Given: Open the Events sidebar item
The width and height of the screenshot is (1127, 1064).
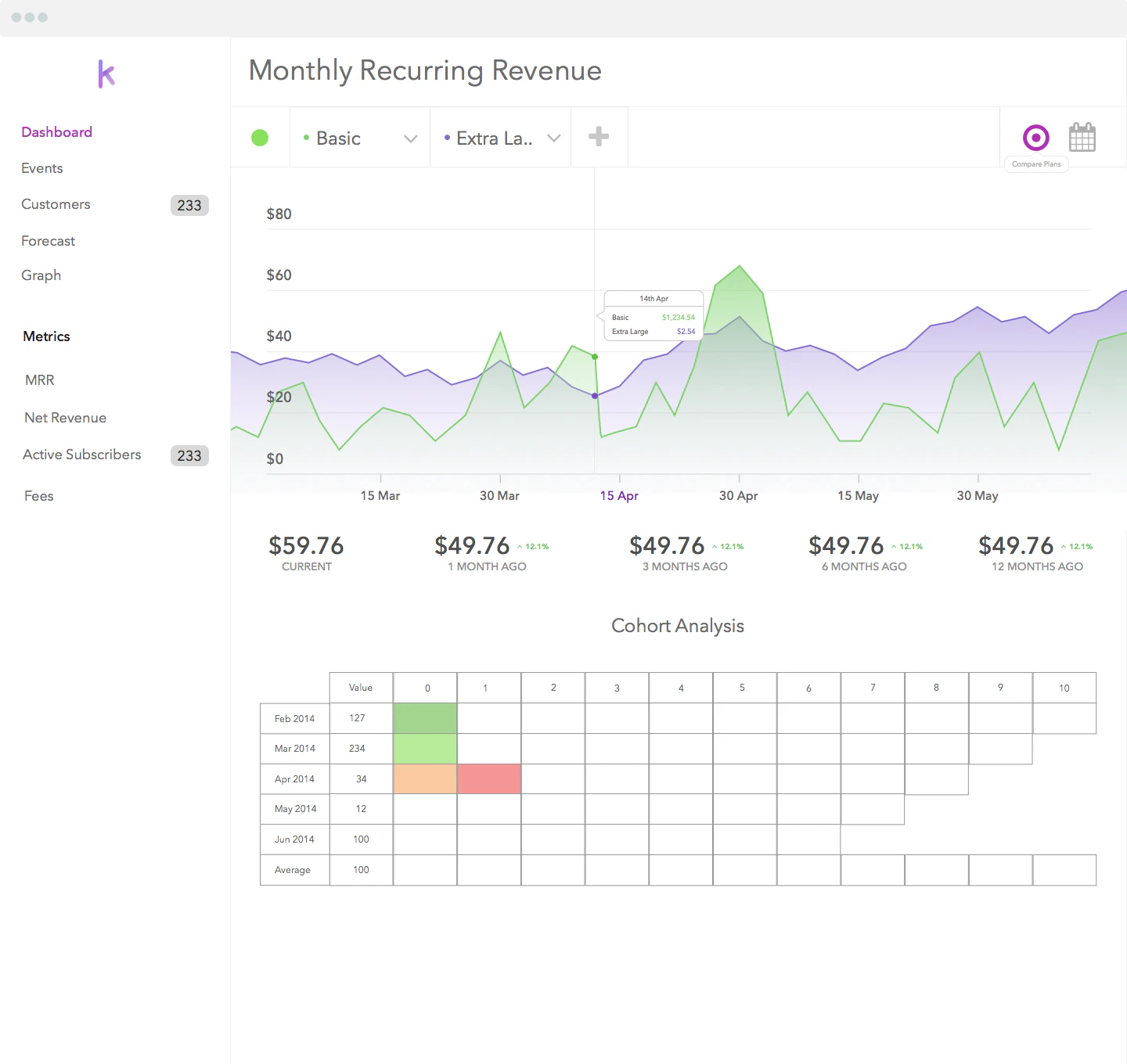Looking at the screenshot, I should click(42, 168).
